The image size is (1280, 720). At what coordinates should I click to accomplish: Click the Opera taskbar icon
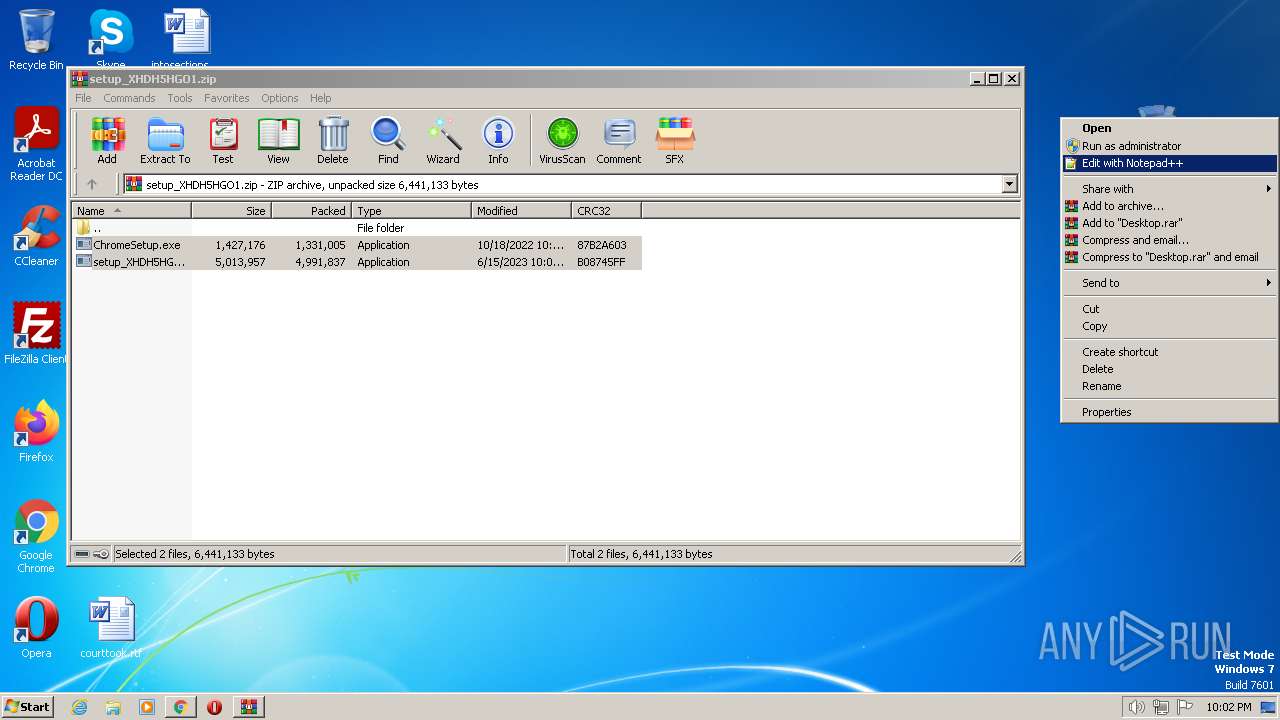coord(214,707)
